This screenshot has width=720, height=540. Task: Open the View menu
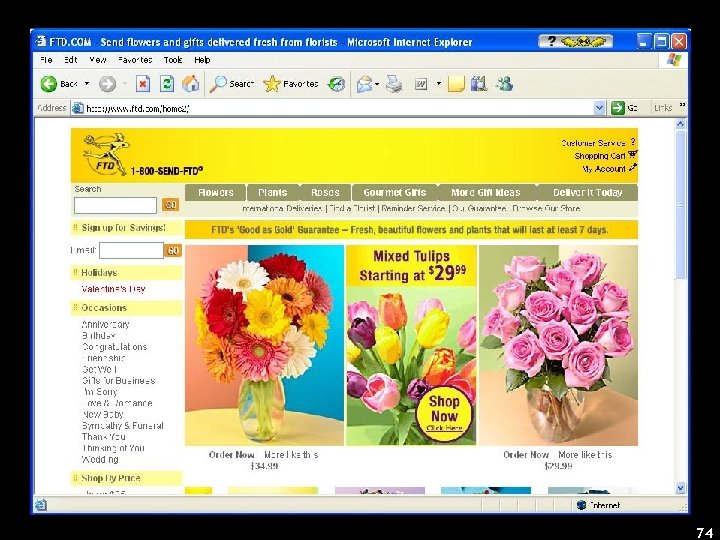(x=98, y=60)
